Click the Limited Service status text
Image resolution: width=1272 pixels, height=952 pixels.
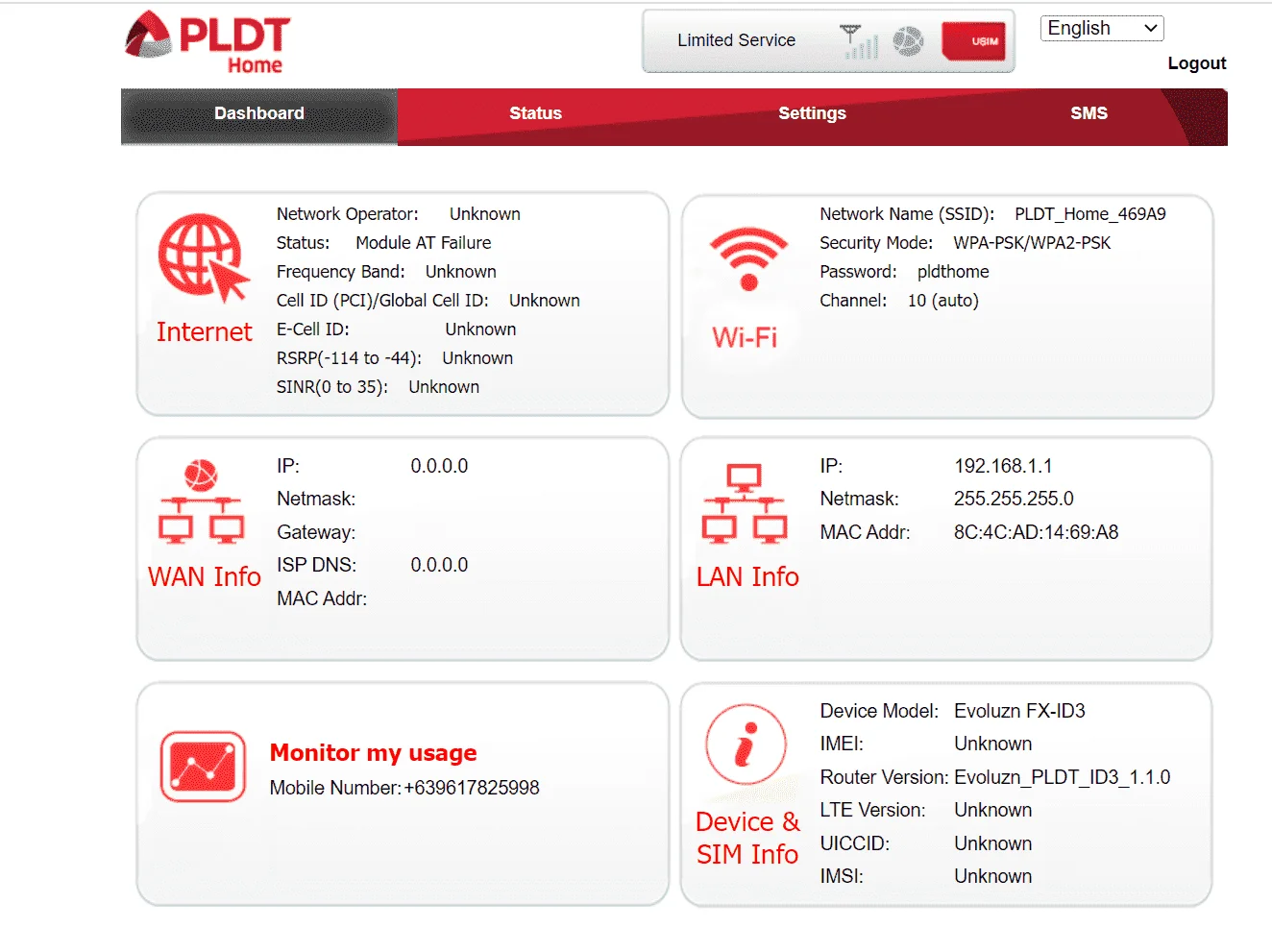(x=736, y=40)
